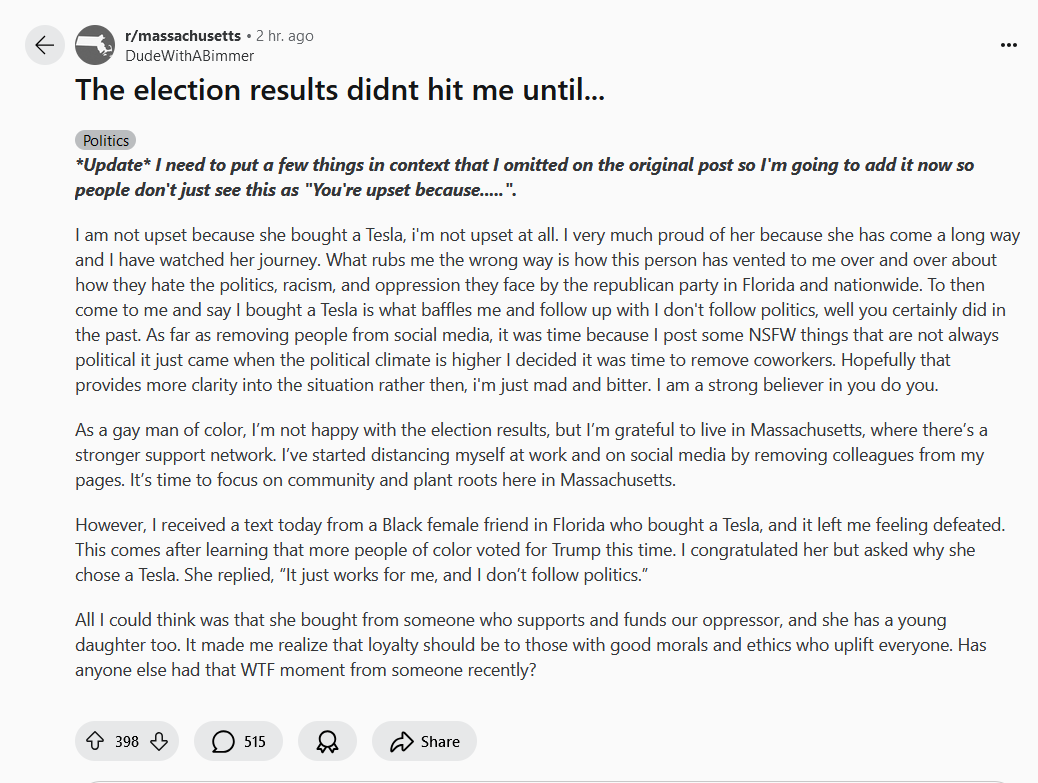This screenshot has width=1038, height=783.
Task: Upvote the election results post
Action: pos(95,741)
